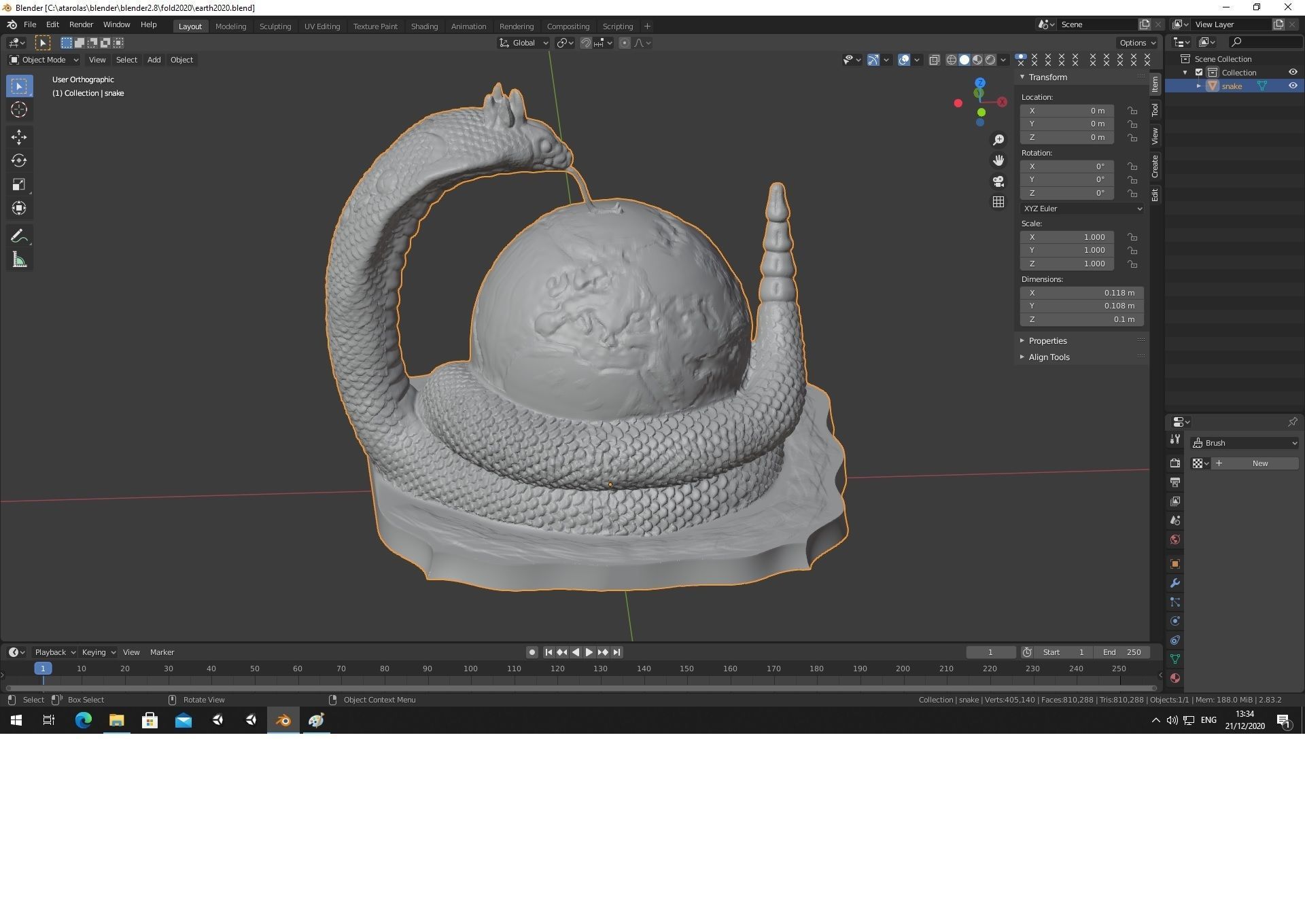1305x924 pixels.
Task: Select the Cursor tool in the viewport toolbar
Action: coord(19,109)
